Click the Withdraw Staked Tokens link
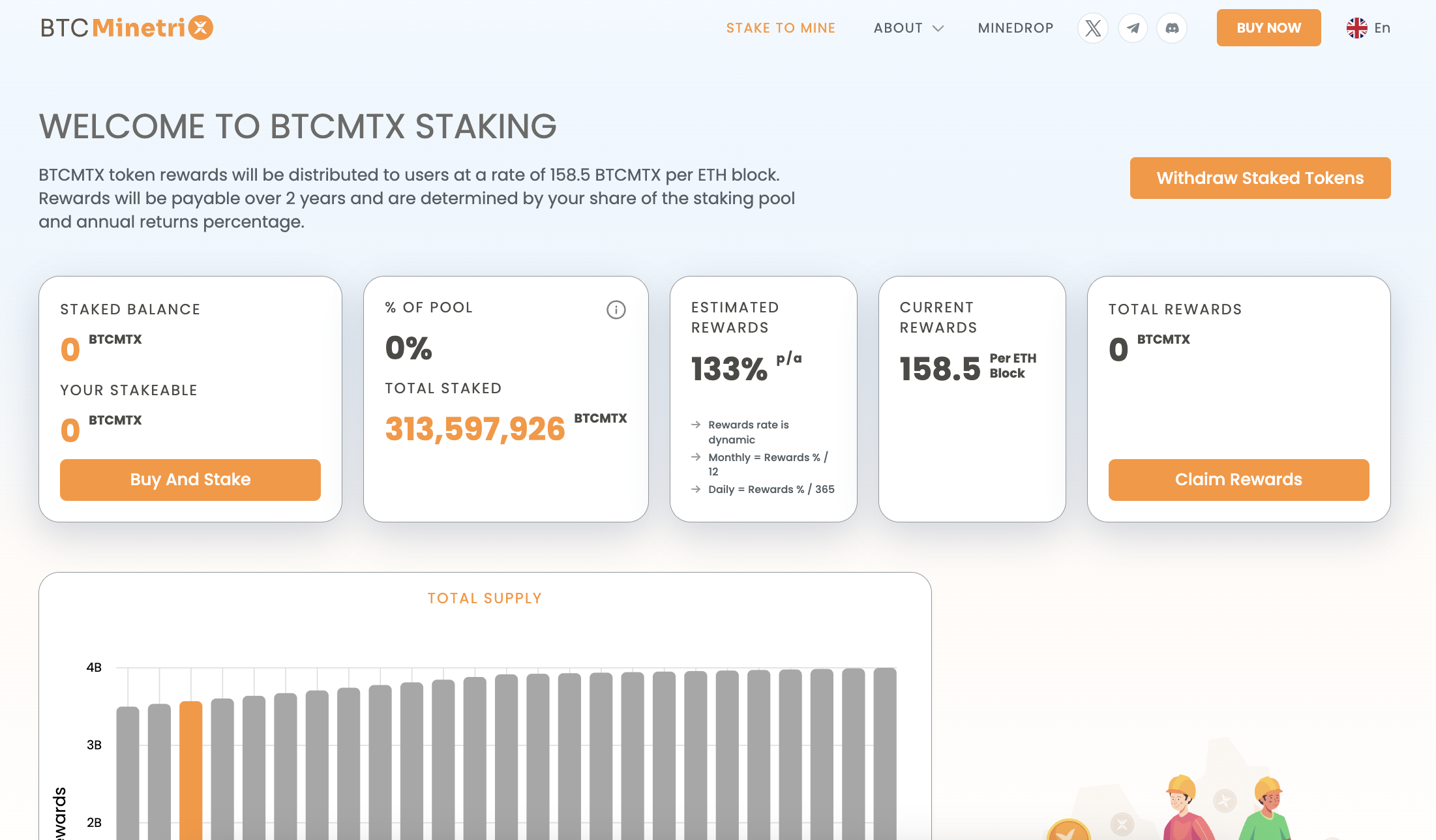 (1260, 178)
